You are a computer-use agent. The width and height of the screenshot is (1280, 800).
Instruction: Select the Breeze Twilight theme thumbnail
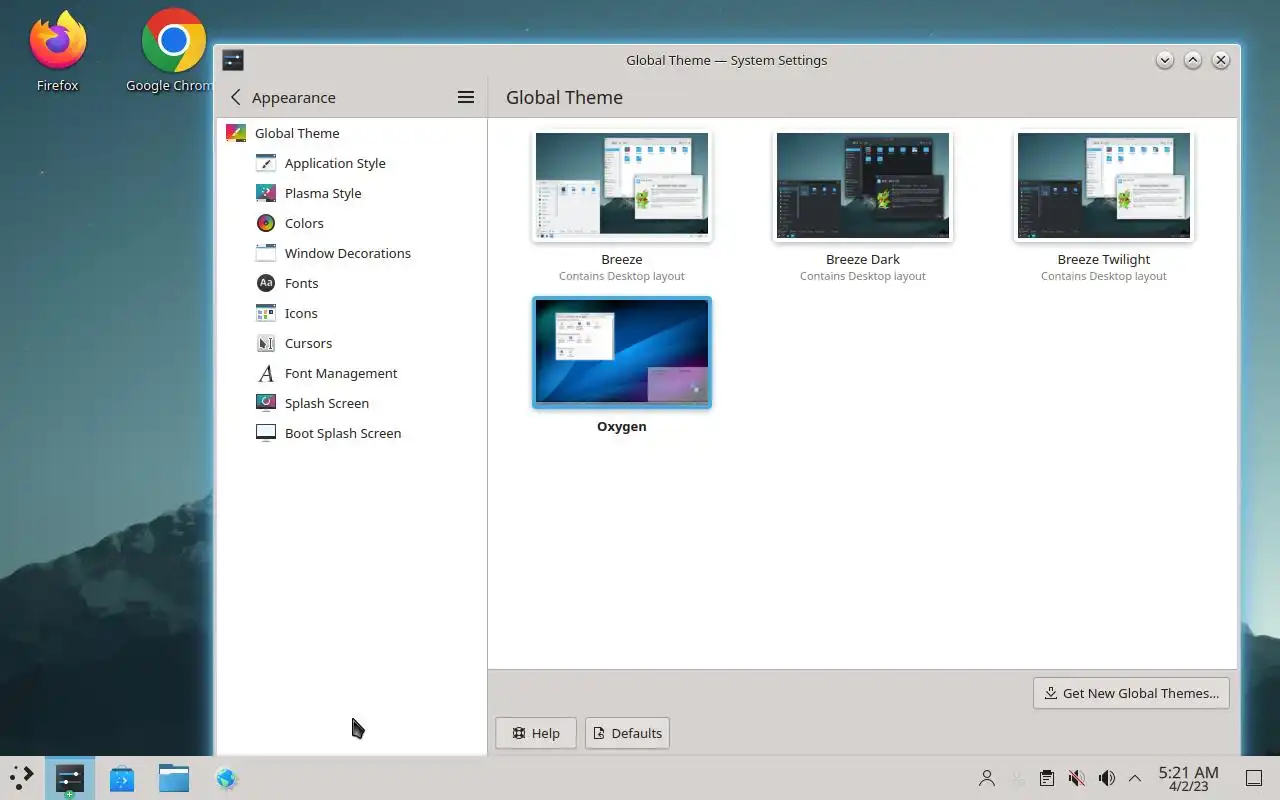coord(1104,186)
